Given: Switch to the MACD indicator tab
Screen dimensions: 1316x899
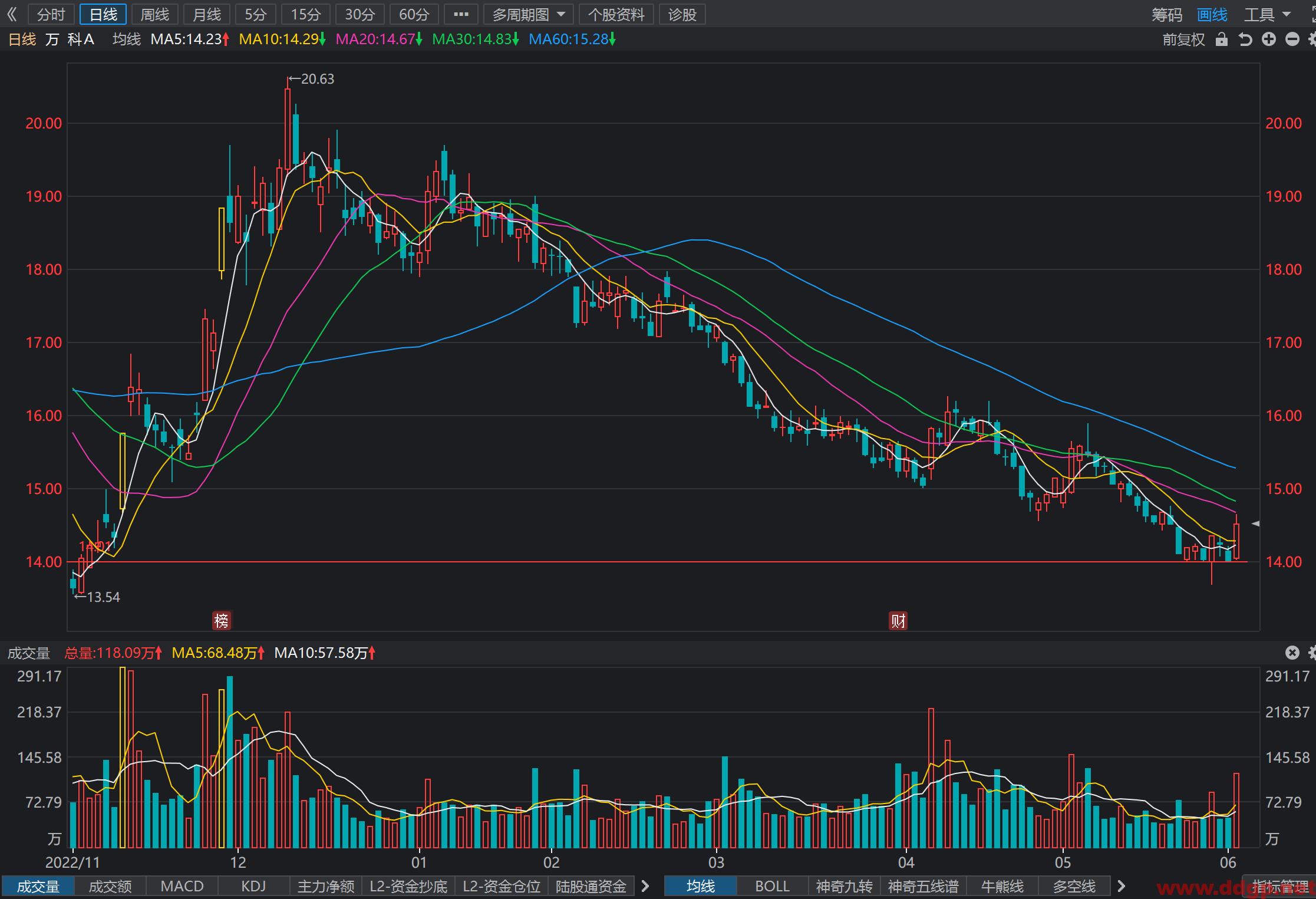Looking at the screenshot, I should [182, 886].
